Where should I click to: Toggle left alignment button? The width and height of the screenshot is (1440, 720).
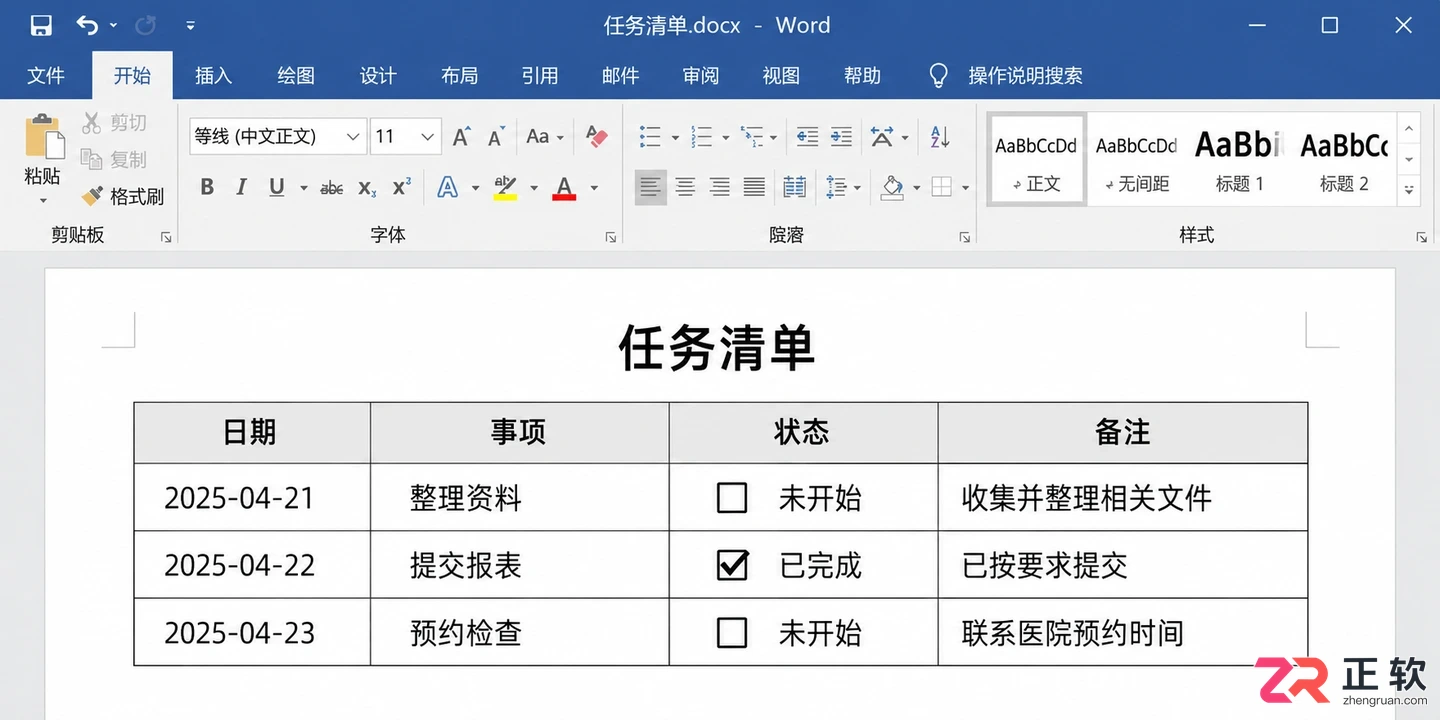pyautogui.click(x=651, y=187)
